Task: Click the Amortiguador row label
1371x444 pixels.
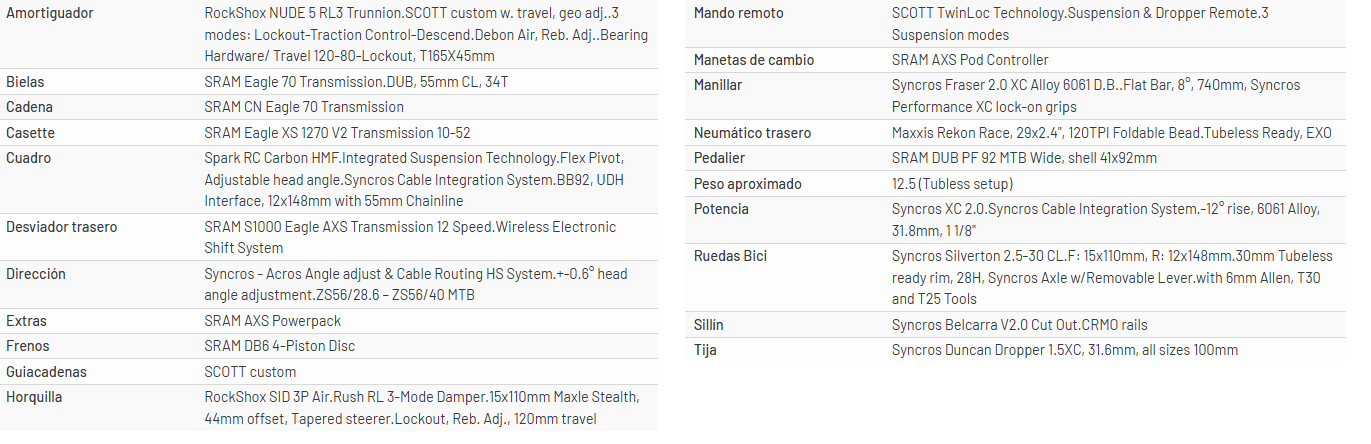Action: [x=50, y=14]
